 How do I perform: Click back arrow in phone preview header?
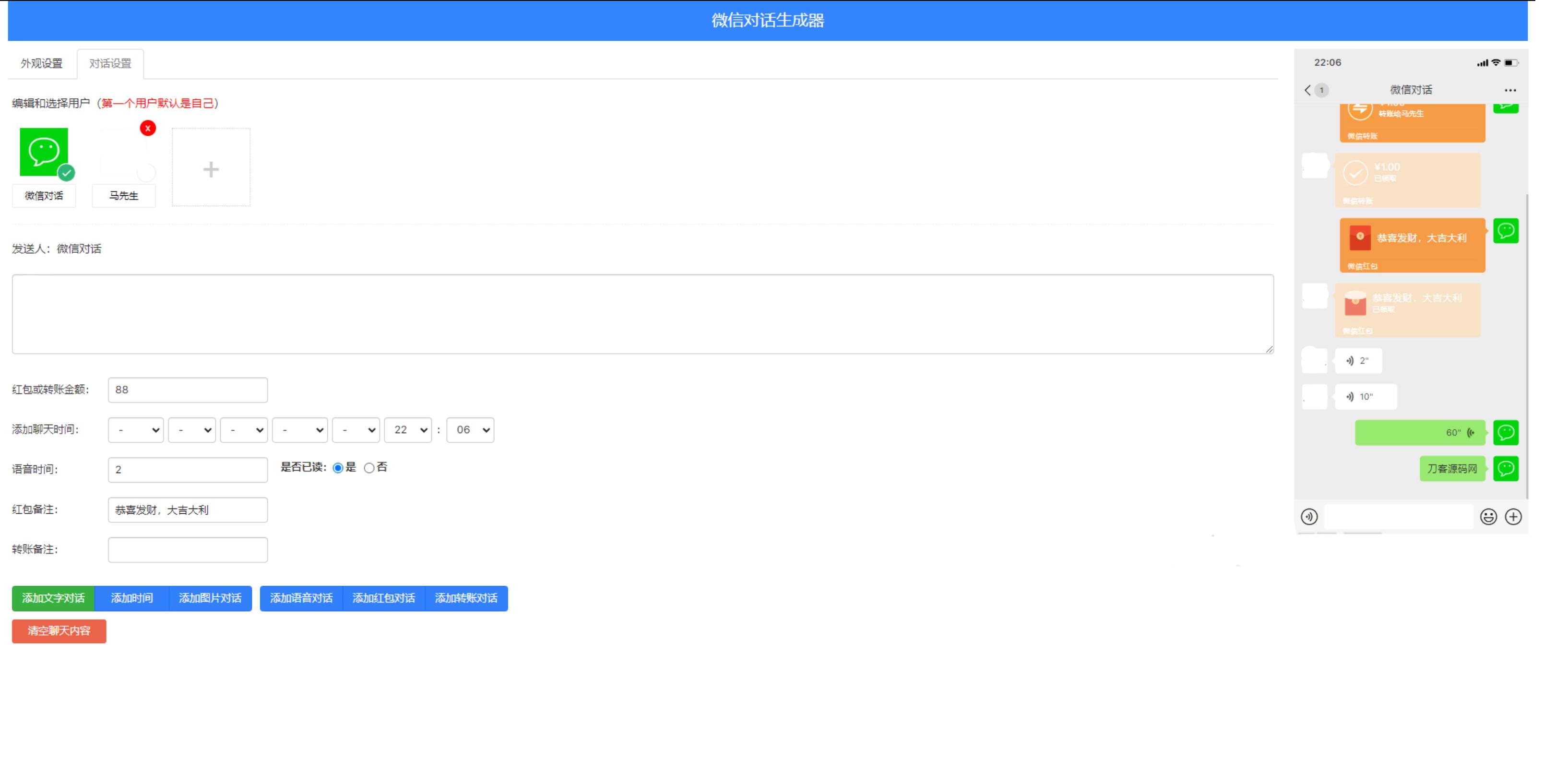click(x=1307, y=90)
